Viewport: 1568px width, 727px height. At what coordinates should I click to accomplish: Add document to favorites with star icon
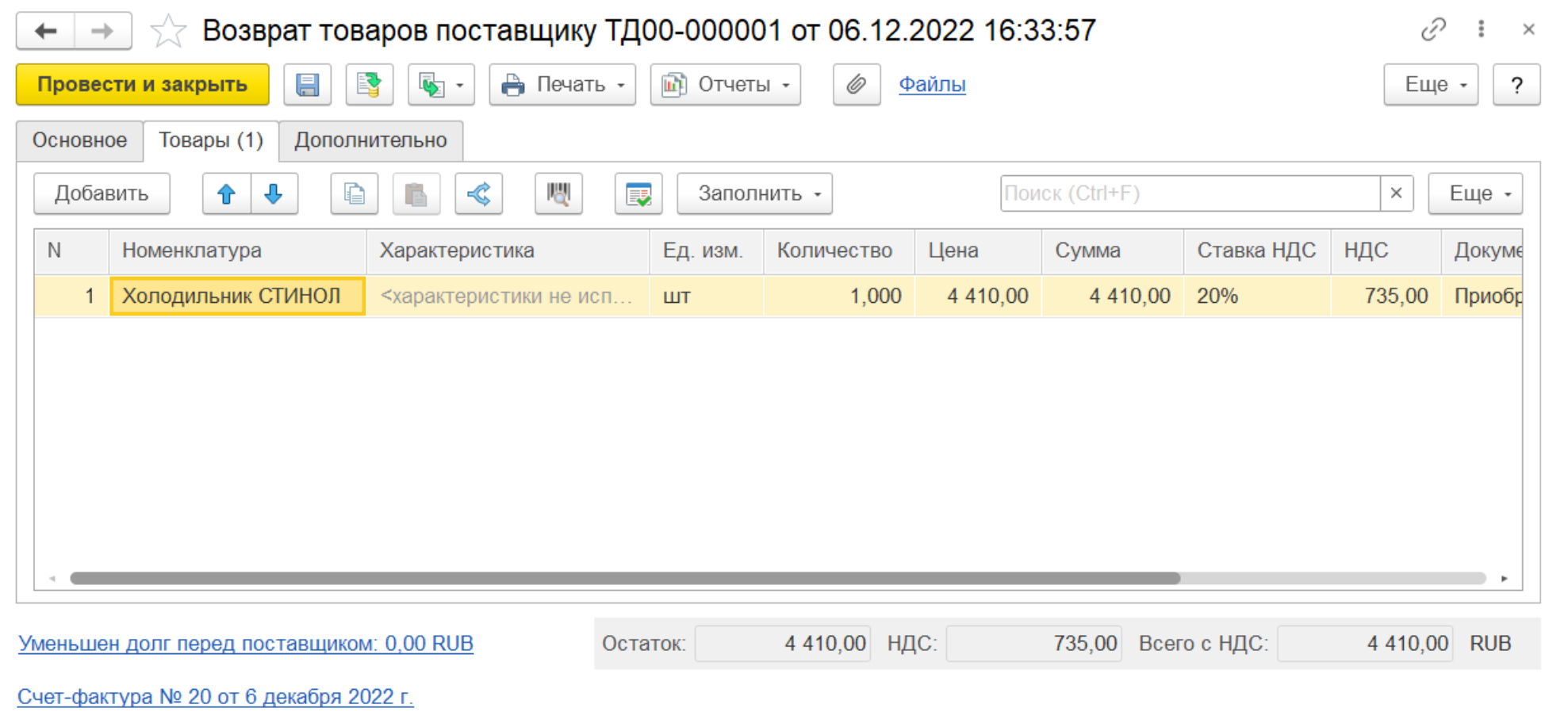168,32
